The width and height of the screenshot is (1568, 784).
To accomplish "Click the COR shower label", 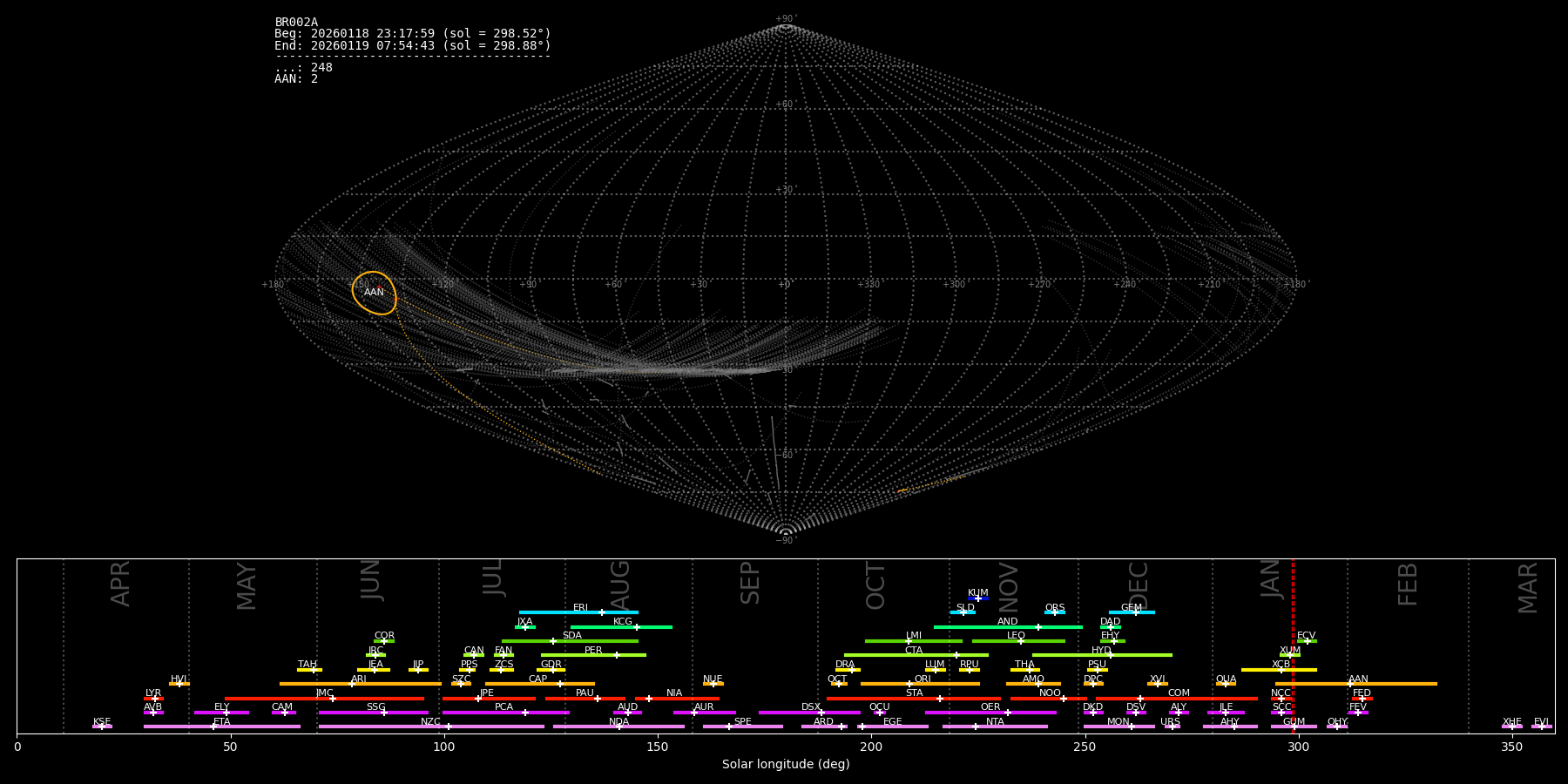I will (x=384, y=636).
